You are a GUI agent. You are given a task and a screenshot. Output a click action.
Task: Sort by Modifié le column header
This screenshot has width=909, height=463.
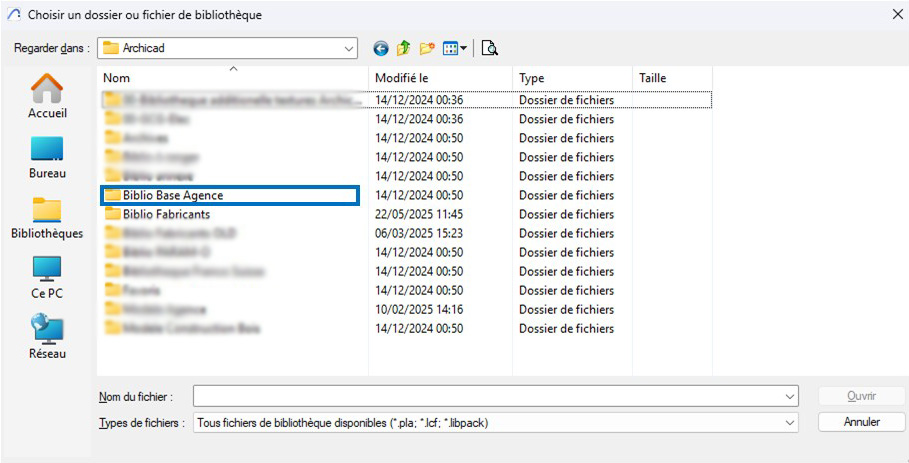coord(441,78)
